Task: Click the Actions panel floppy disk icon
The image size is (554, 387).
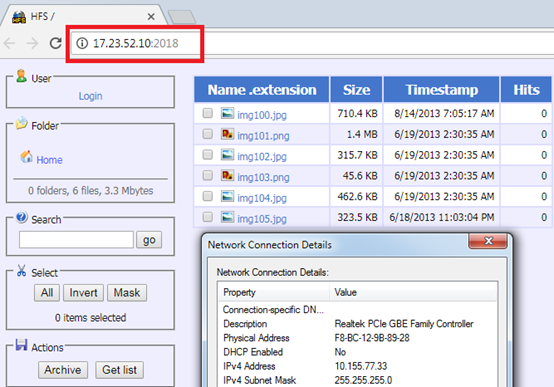Action: pos(21,345)
